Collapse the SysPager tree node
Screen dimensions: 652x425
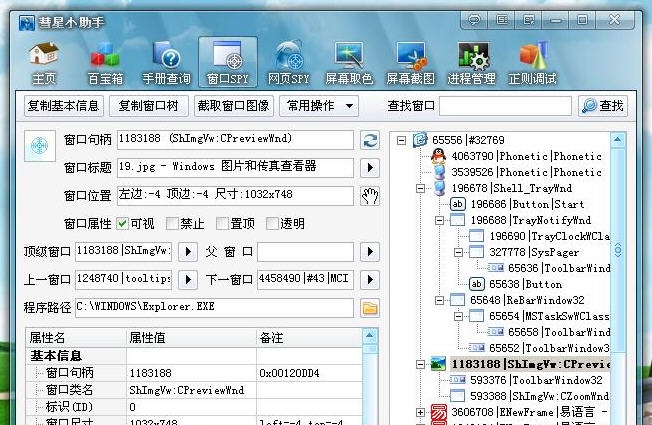click(458, 252)
